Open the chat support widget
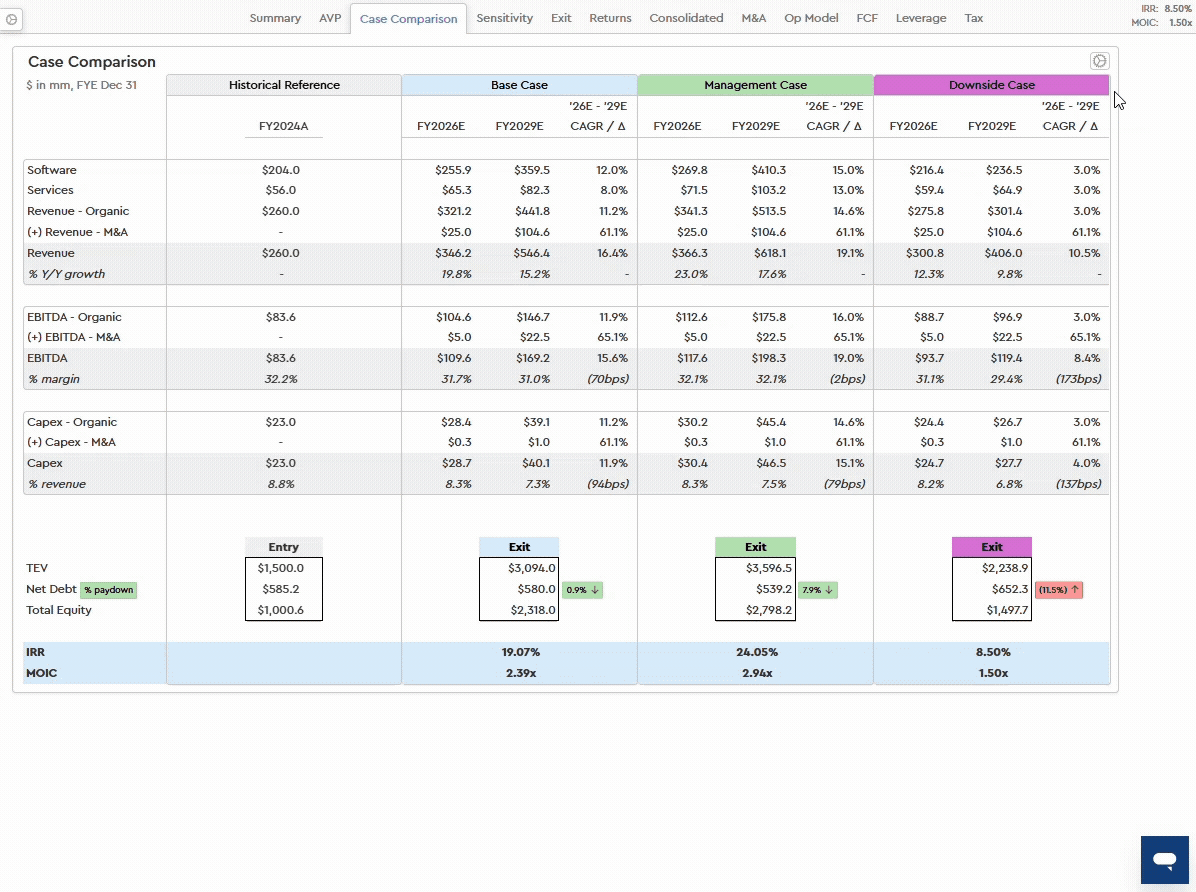Viewport: 1196px width, 892px height. 1164,860
